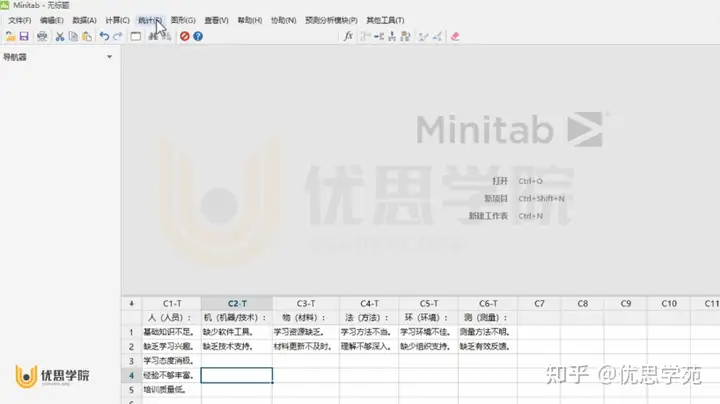Select column header C10
The width and height of the screenshot is (720, 404).
(669, 303)
